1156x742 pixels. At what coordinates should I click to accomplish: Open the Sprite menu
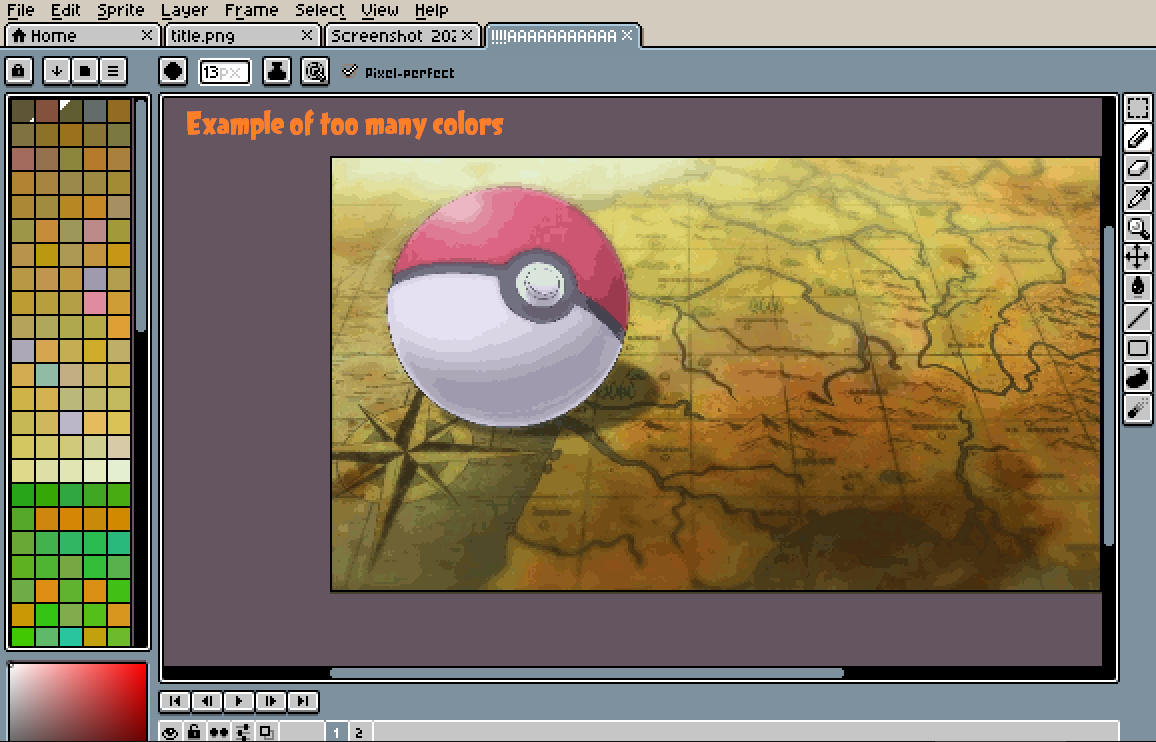click(x=121, y=10)
